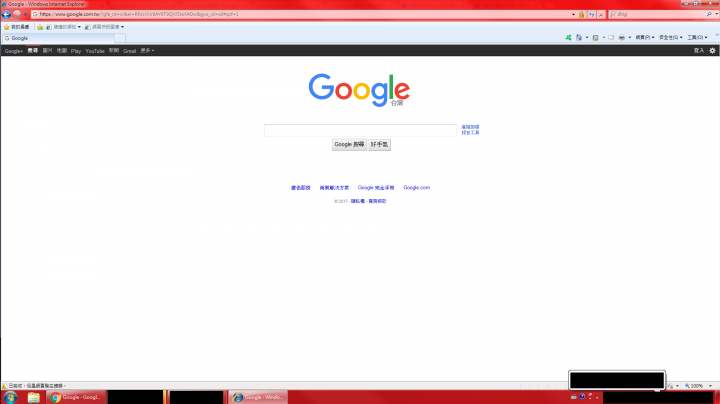The width and height of the screenshot is (720, 404).
Task: Switch to the Chrome Google taskbar window
Action: 76,398
